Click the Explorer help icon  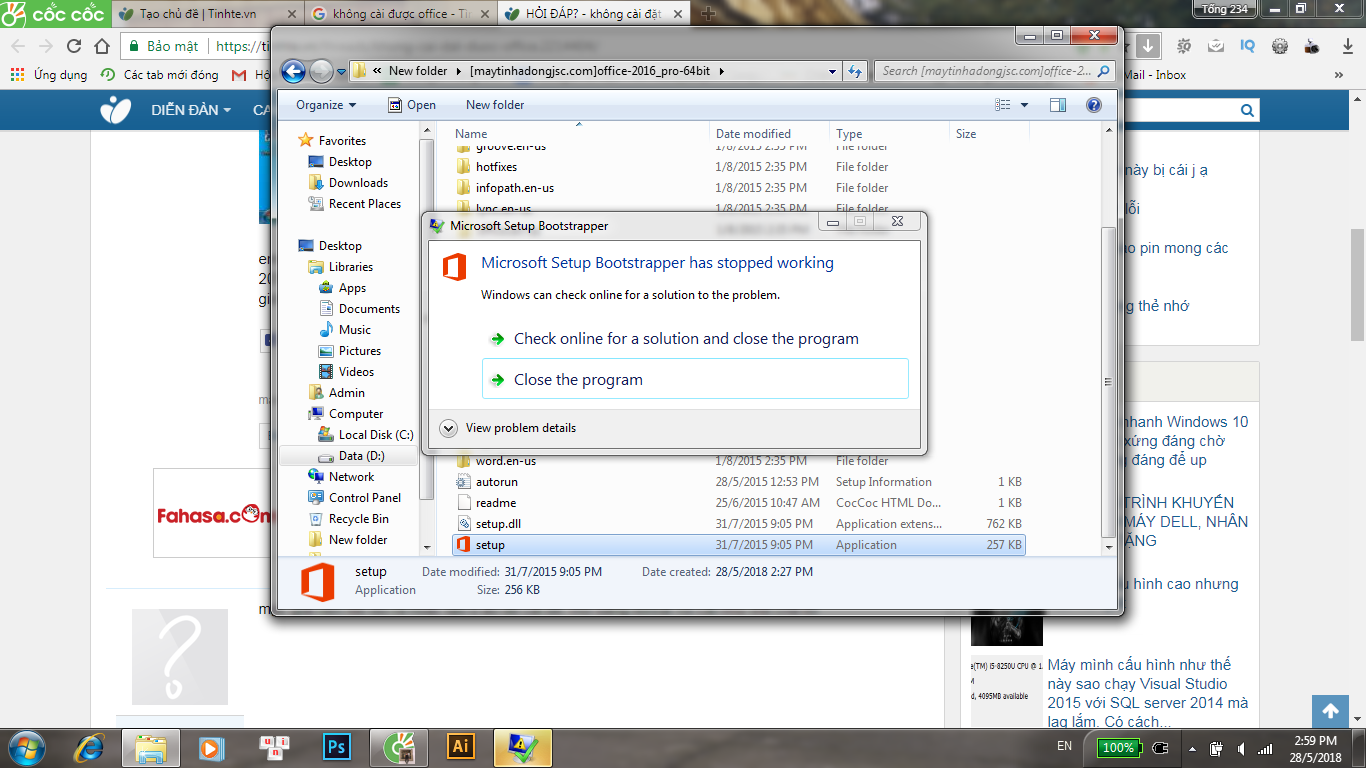pyautogui.click(x=1094, y=105)
